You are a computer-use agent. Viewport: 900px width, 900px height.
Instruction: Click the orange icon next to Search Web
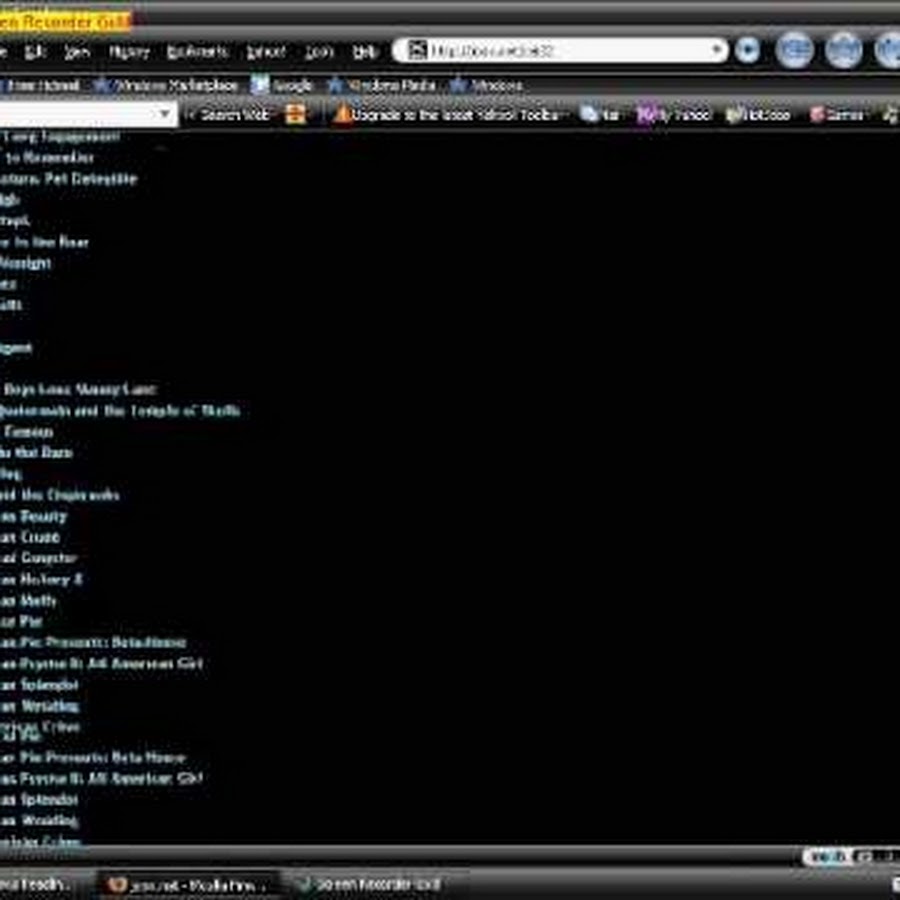[295, 115]
